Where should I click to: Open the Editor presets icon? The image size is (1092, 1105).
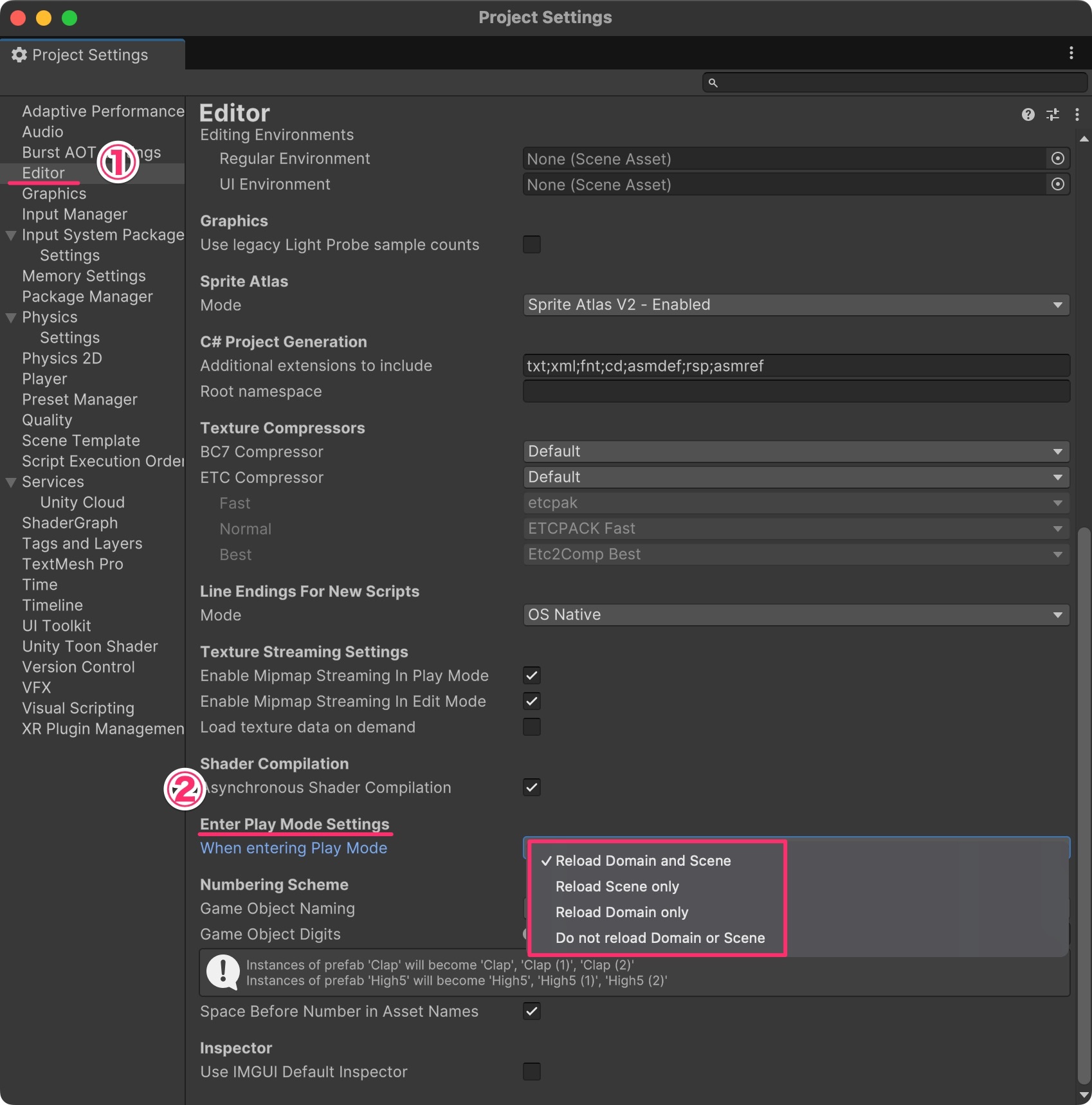pyautogui.click(x=1052, y=114)
